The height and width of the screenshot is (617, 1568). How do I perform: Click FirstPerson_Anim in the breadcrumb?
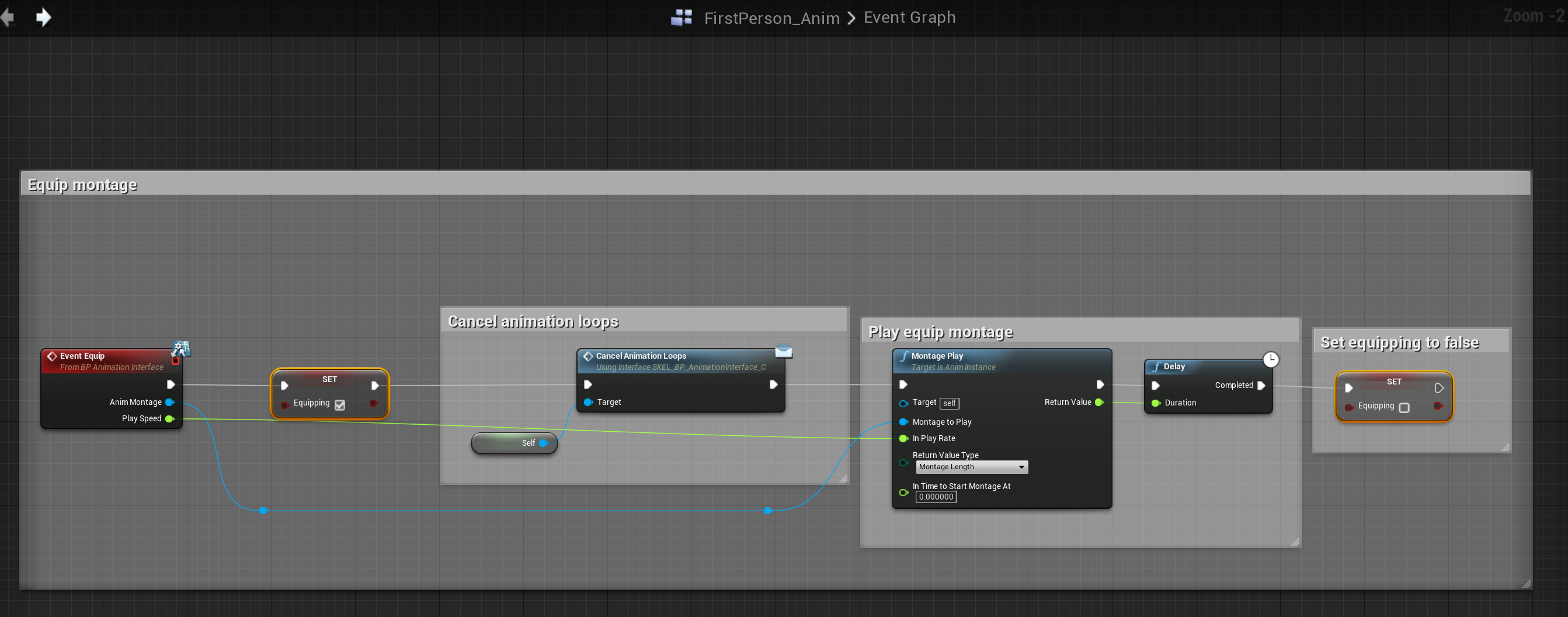771,18
